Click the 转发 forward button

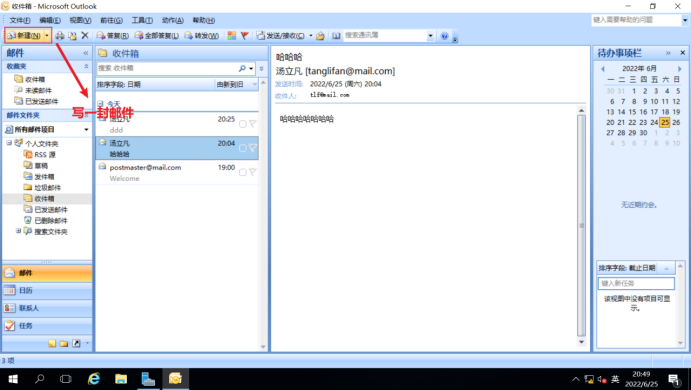(202, 36)
